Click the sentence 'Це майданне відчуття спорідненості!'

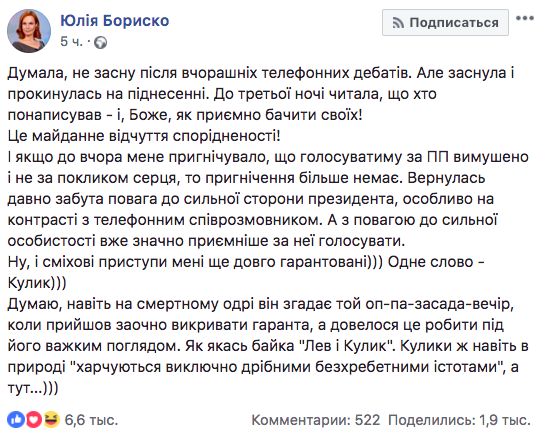[144, 136]
